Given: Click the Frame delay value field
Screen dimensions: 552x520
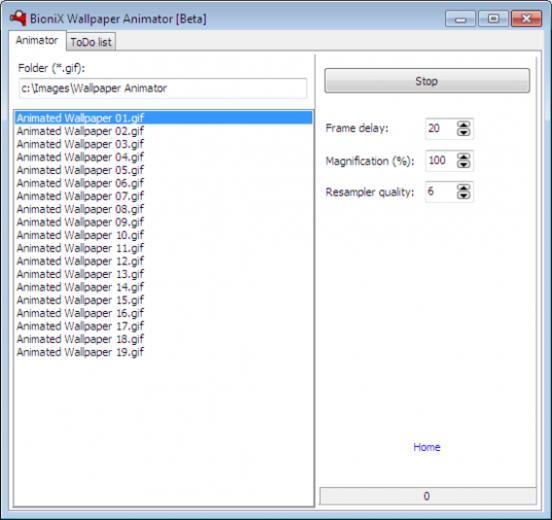Looking at the screenshot, I should (441, 129).
